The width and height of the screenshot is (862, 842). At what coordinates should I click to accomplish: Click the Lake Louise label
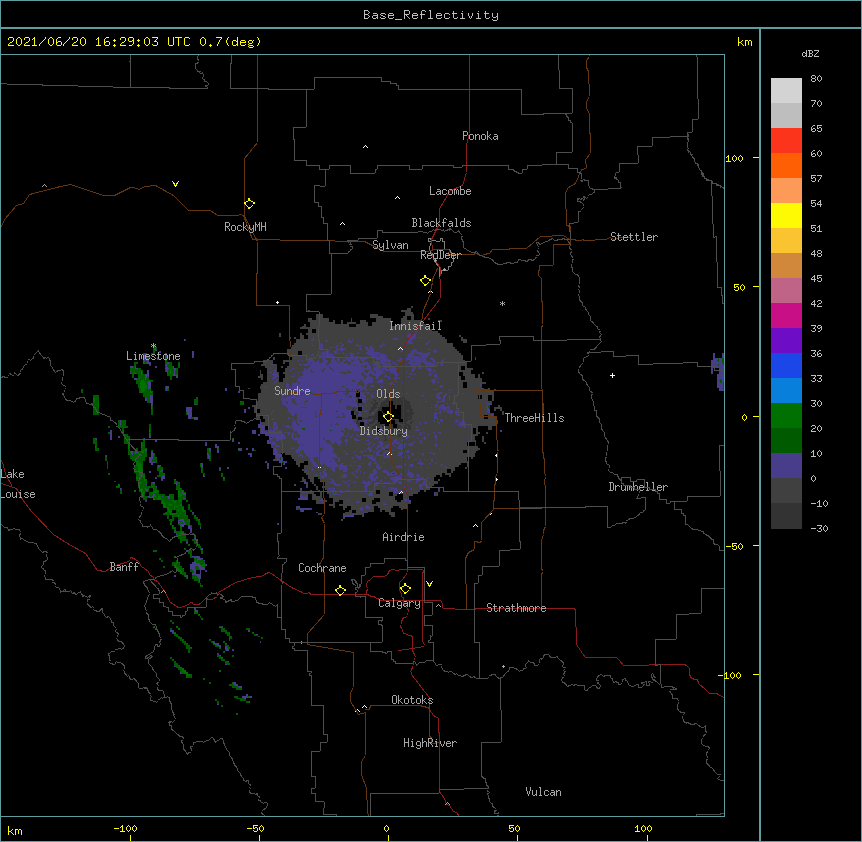point(18,484)
